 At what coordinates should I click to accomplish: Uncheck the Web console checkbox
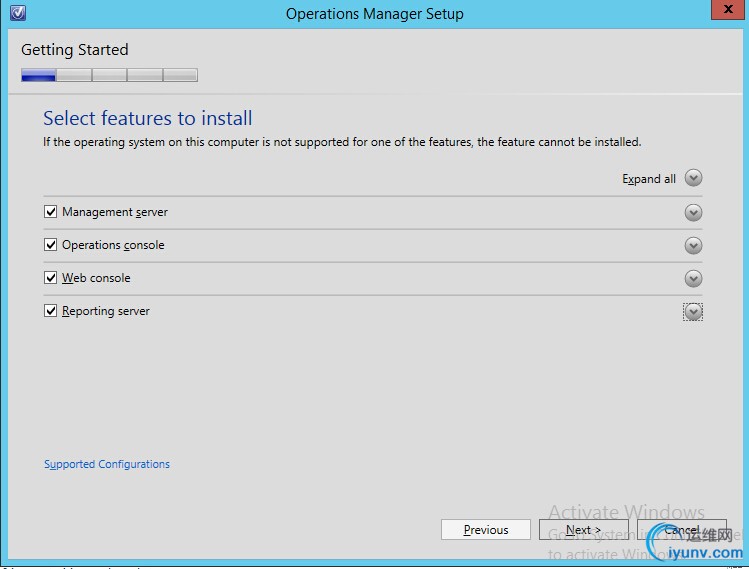tap(51, 278)
